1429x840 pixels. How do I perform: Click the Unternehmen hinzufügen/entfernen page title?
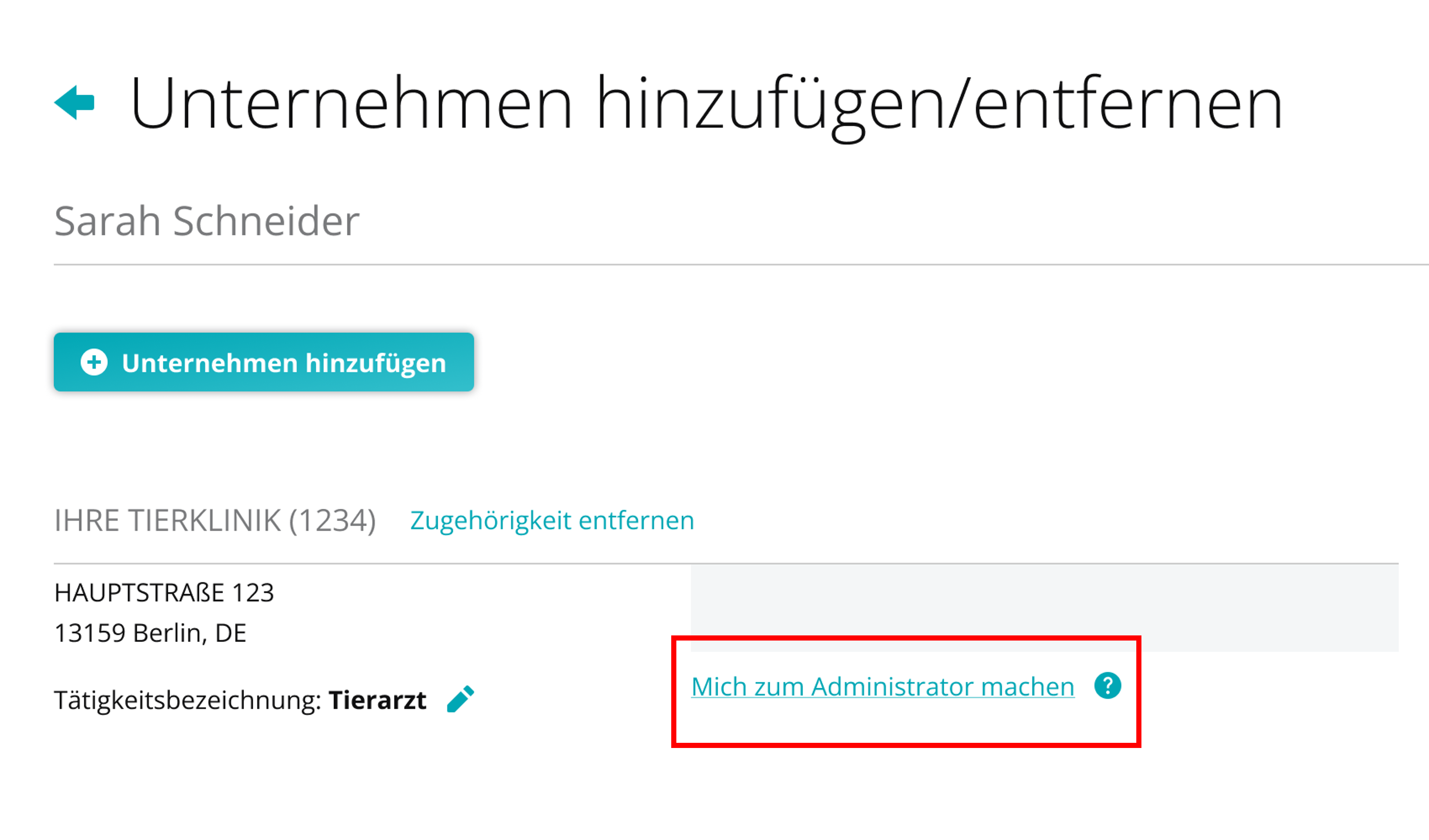pyautogui.click(x=706, y=104)
